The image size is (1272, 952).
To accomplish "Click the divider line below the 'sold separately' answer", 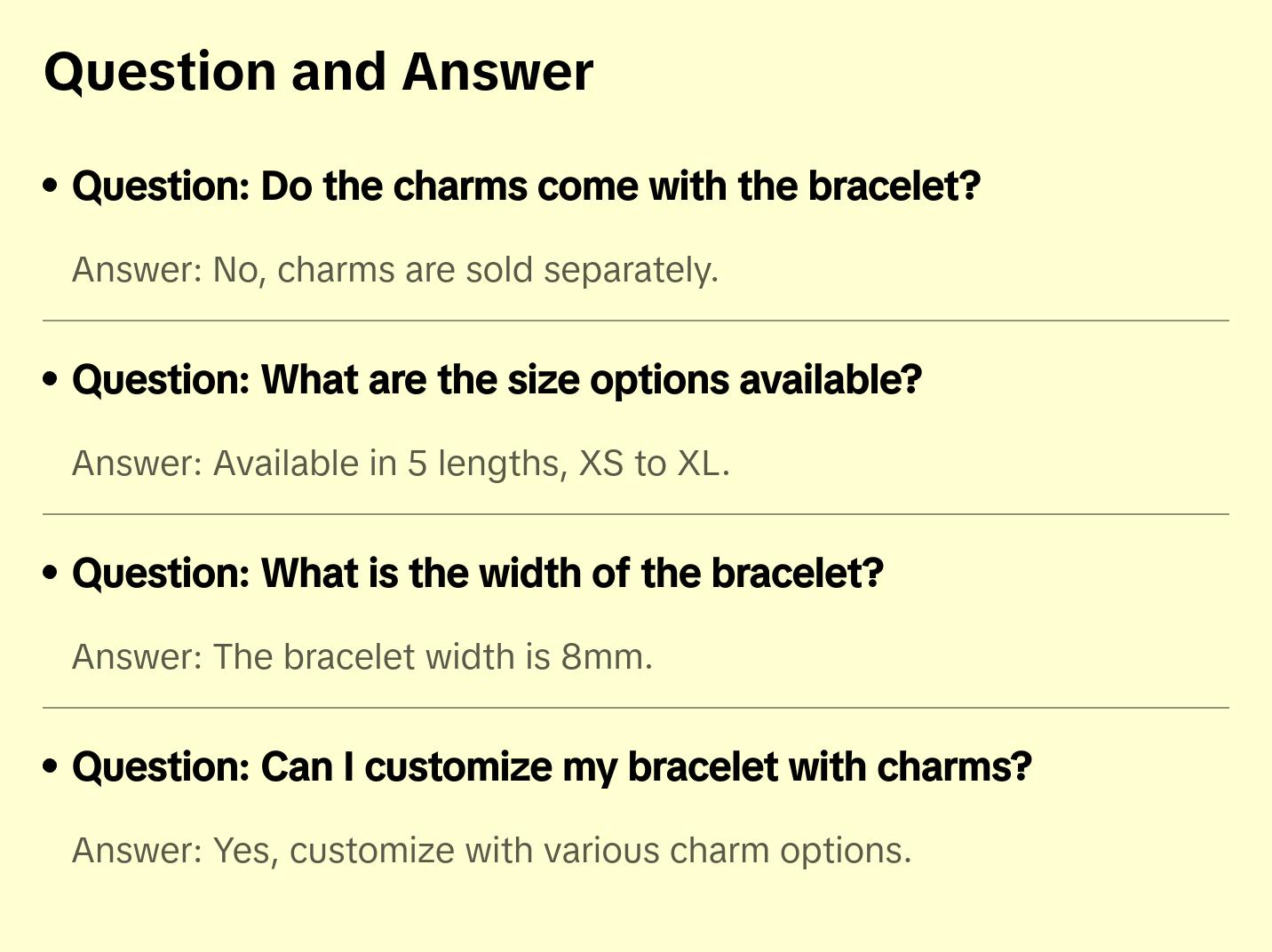I will 636,321.
